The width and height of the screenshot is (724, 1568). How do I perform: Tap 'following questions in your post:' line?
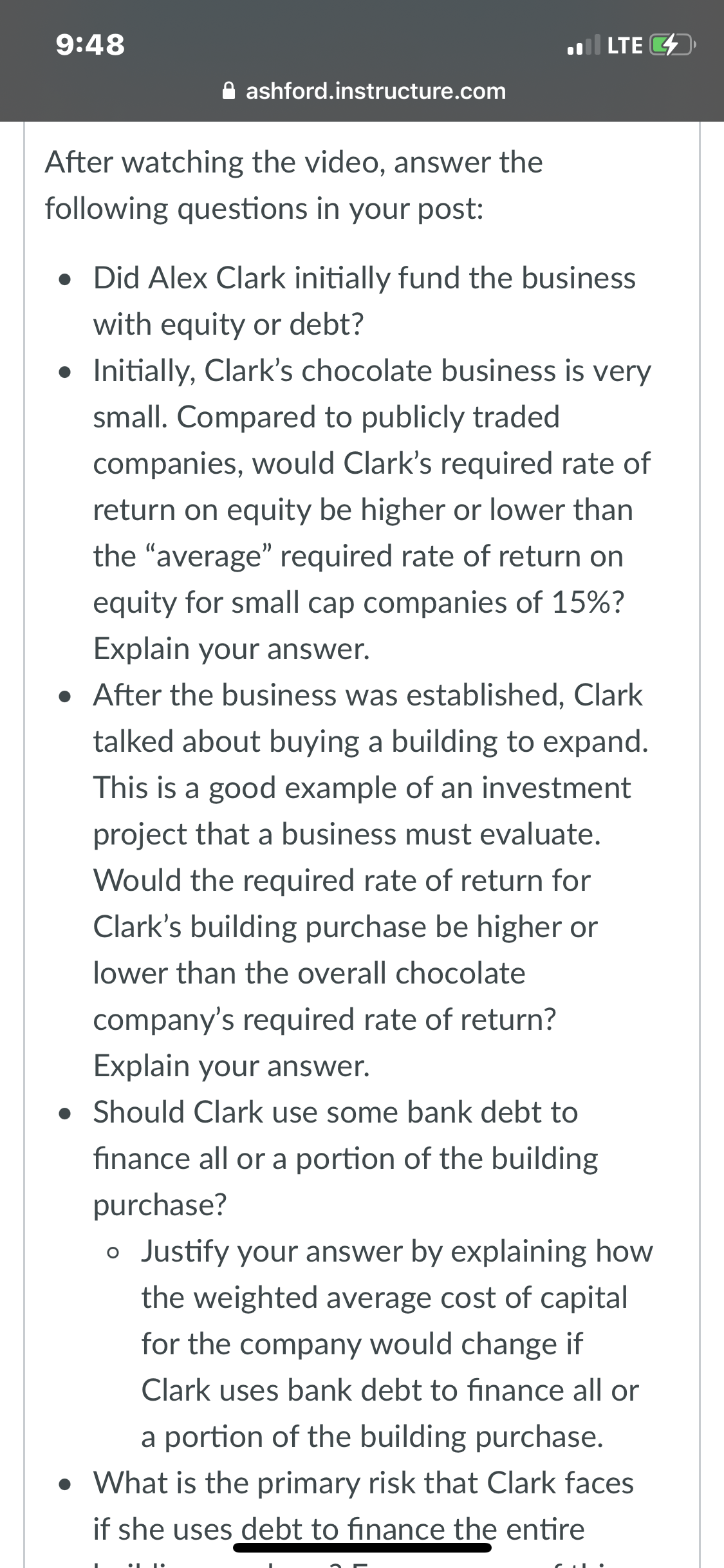(264, 209)
